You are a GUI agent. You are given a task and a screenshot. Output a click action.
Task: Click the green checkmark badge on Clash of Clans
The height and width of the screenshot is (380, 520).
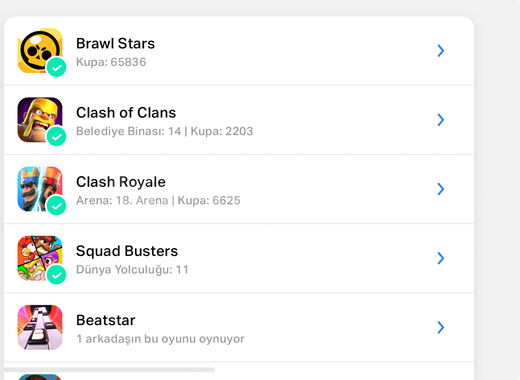(x=56, y=137)
